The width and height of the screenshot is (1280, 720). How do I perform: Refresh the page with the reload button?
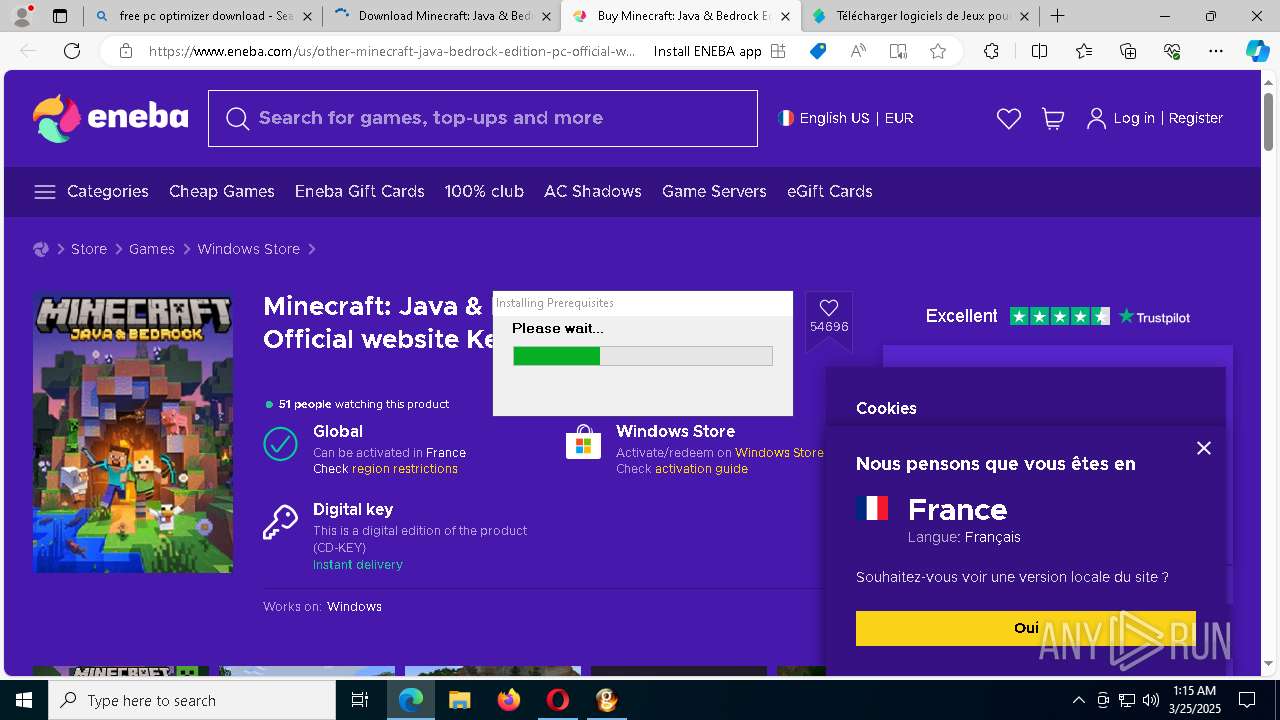(72, 51)
